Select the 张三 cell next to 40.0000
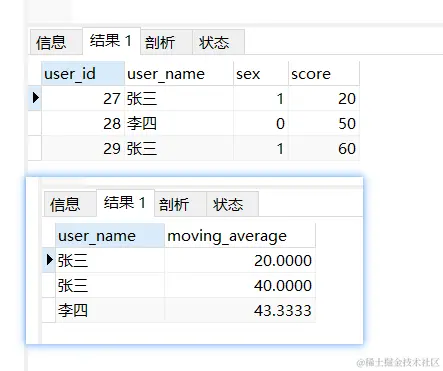The image size is (443, 371). [x=110, y=285]
